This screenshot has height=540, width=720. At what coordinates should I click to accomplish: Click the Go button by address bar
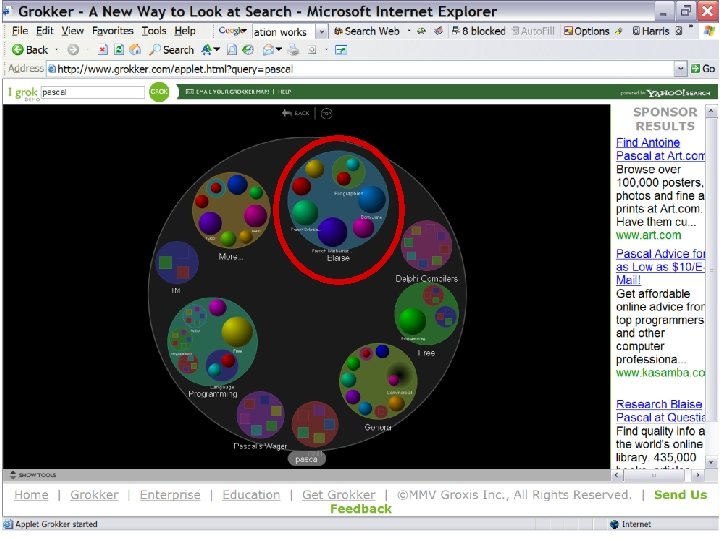tap(703, 69)
